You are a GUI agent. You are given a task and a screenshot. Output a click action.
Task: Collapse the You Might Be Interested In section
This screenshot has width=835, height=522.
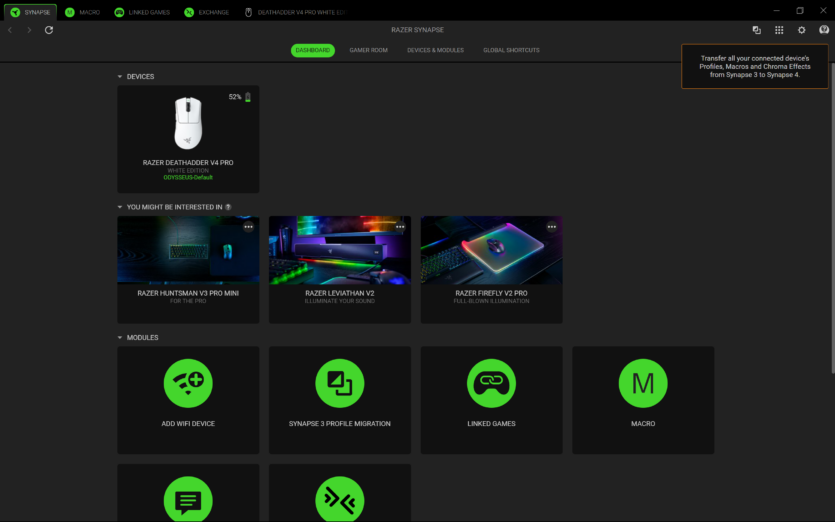point(120,207)
